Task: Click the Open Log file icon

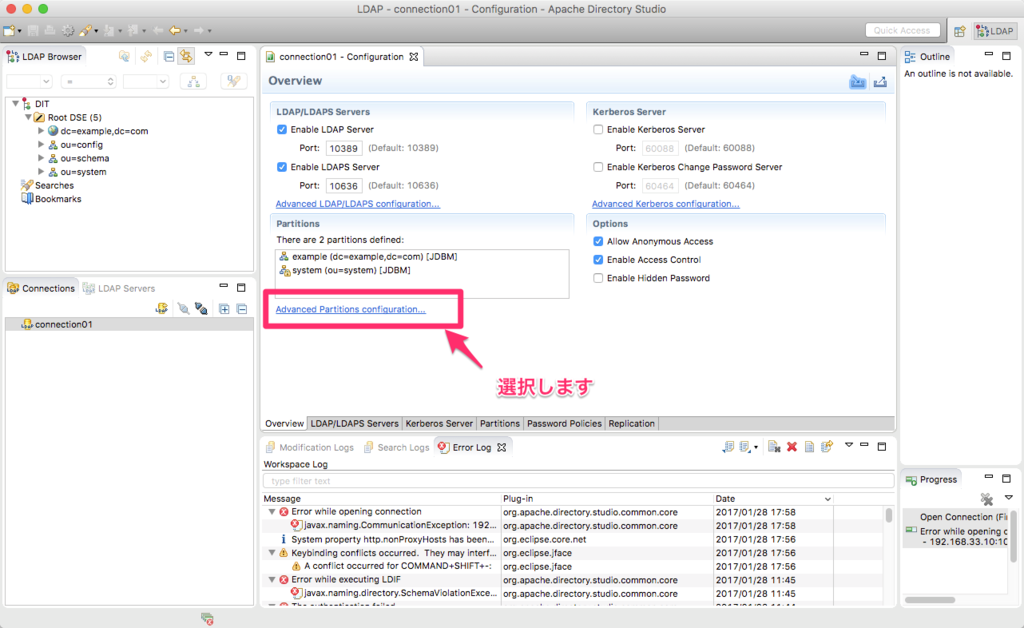Action: (x=809, y=447)
